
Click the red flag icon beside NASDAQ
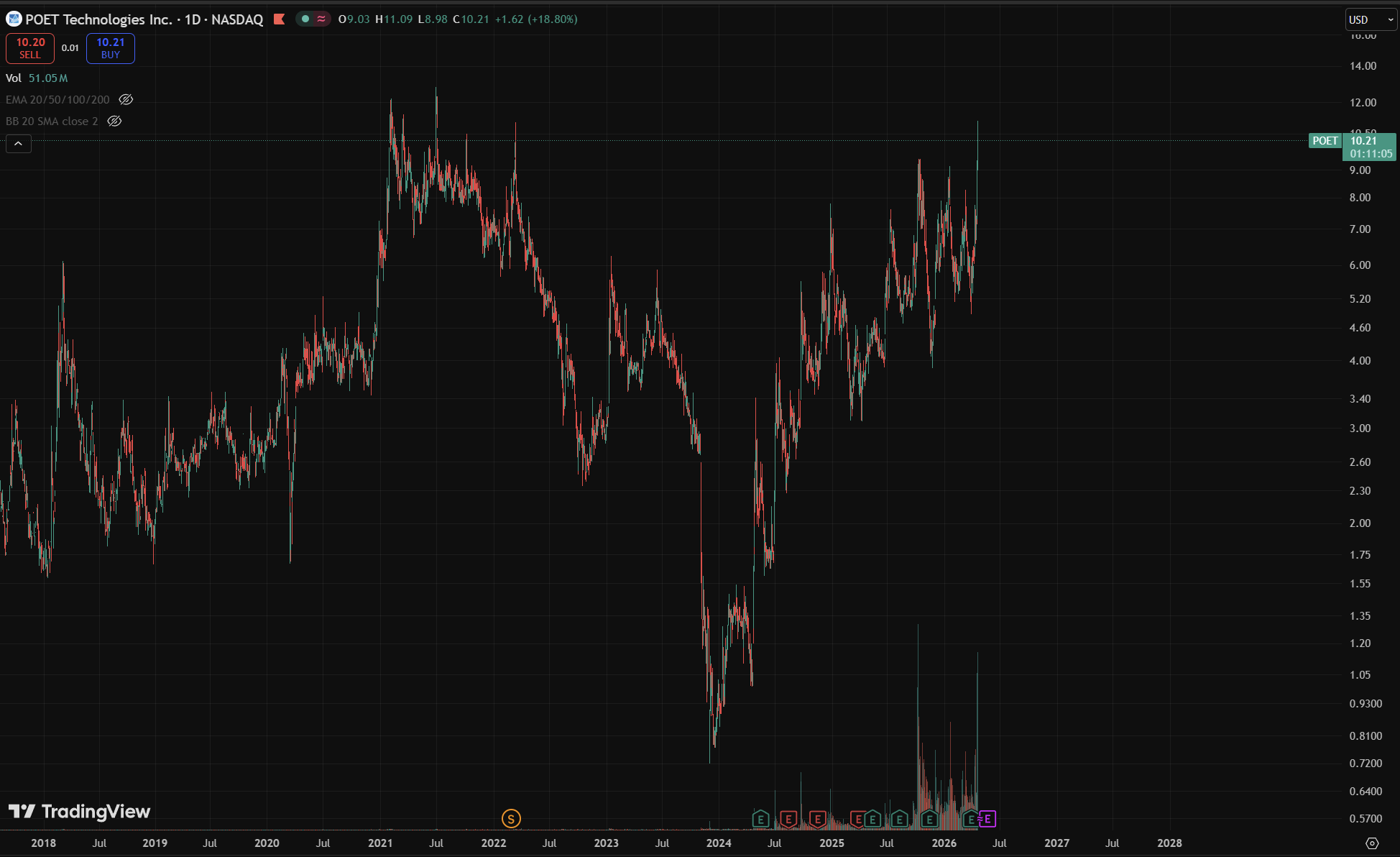pos(280,19)
